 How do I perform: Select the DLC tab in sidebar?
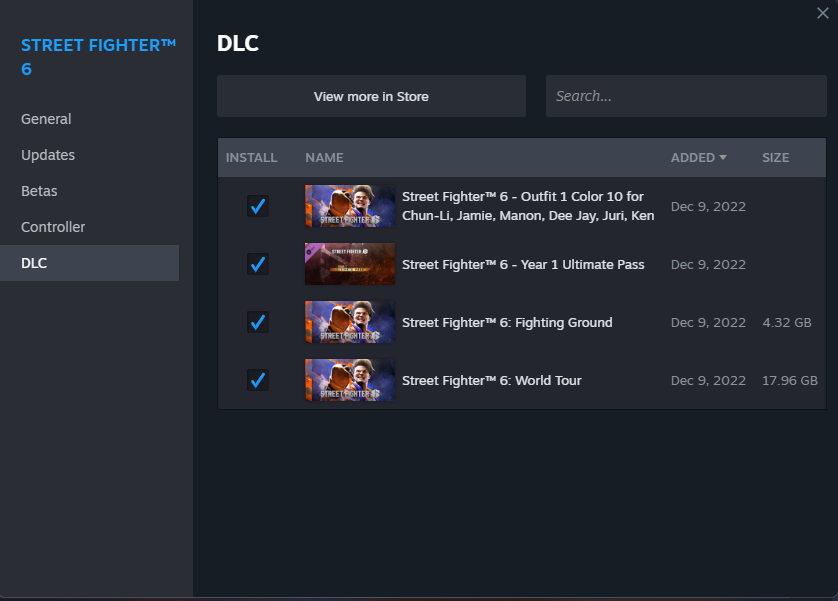89,263
